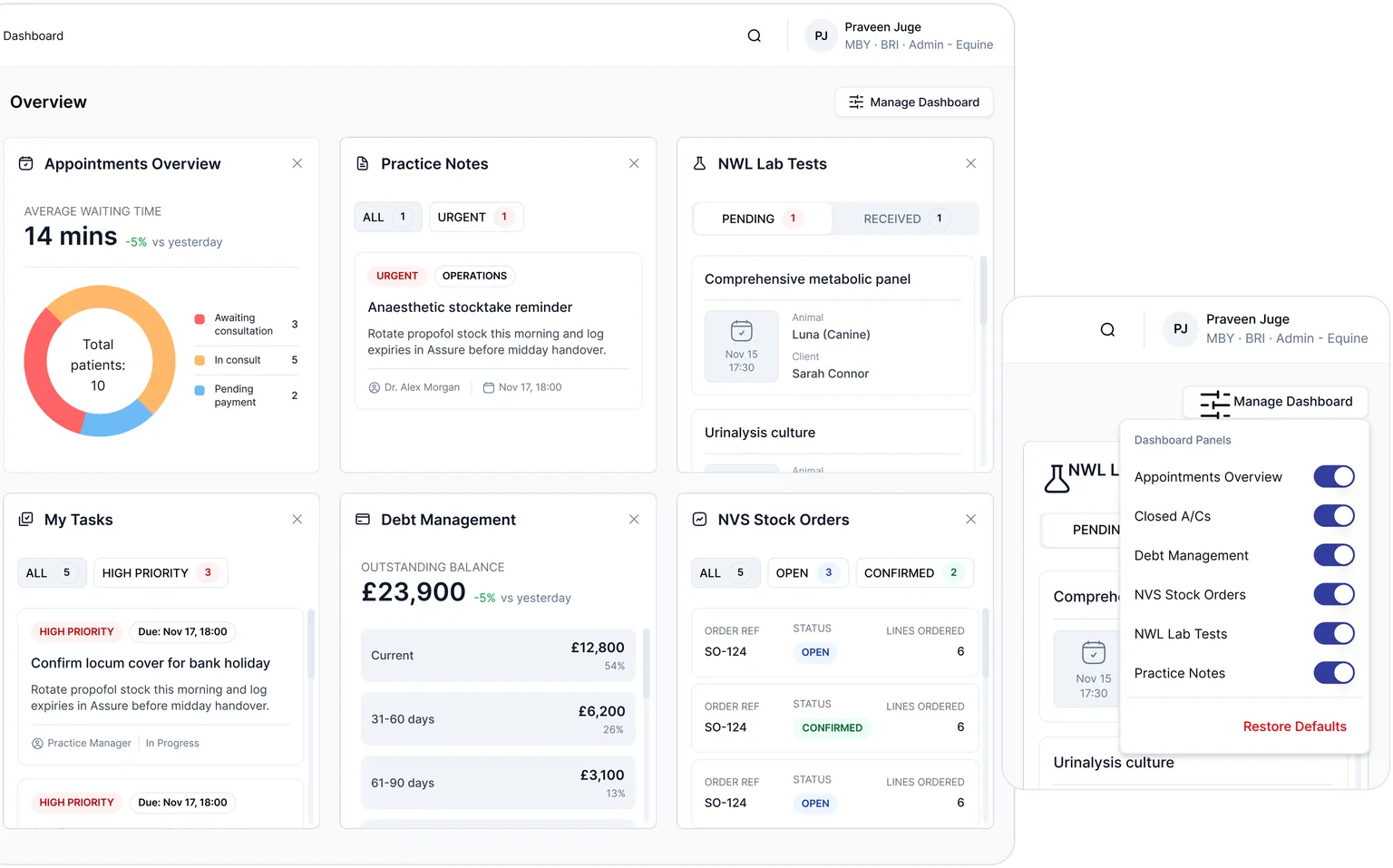Close the NVS Stock Orders panel

(971, 520)
